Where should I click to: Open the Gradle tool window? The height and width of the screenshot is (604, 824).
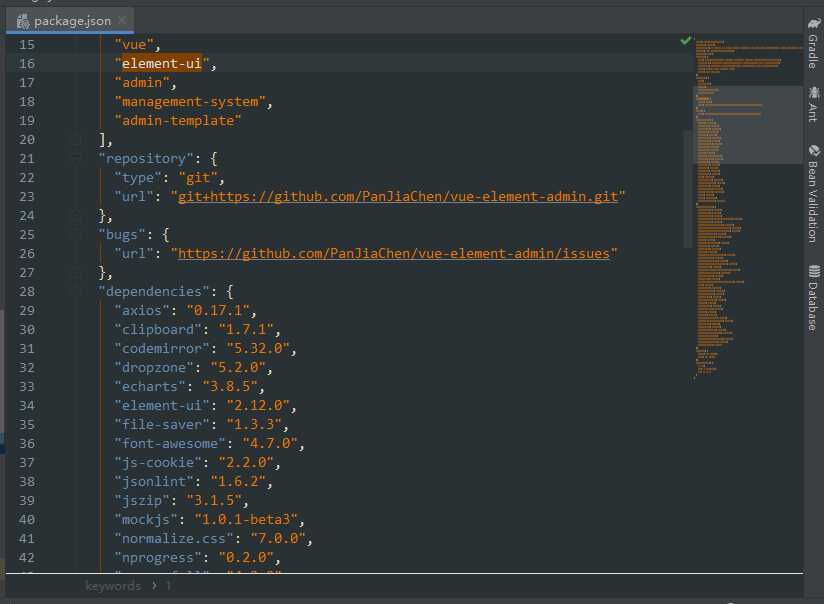813,43
